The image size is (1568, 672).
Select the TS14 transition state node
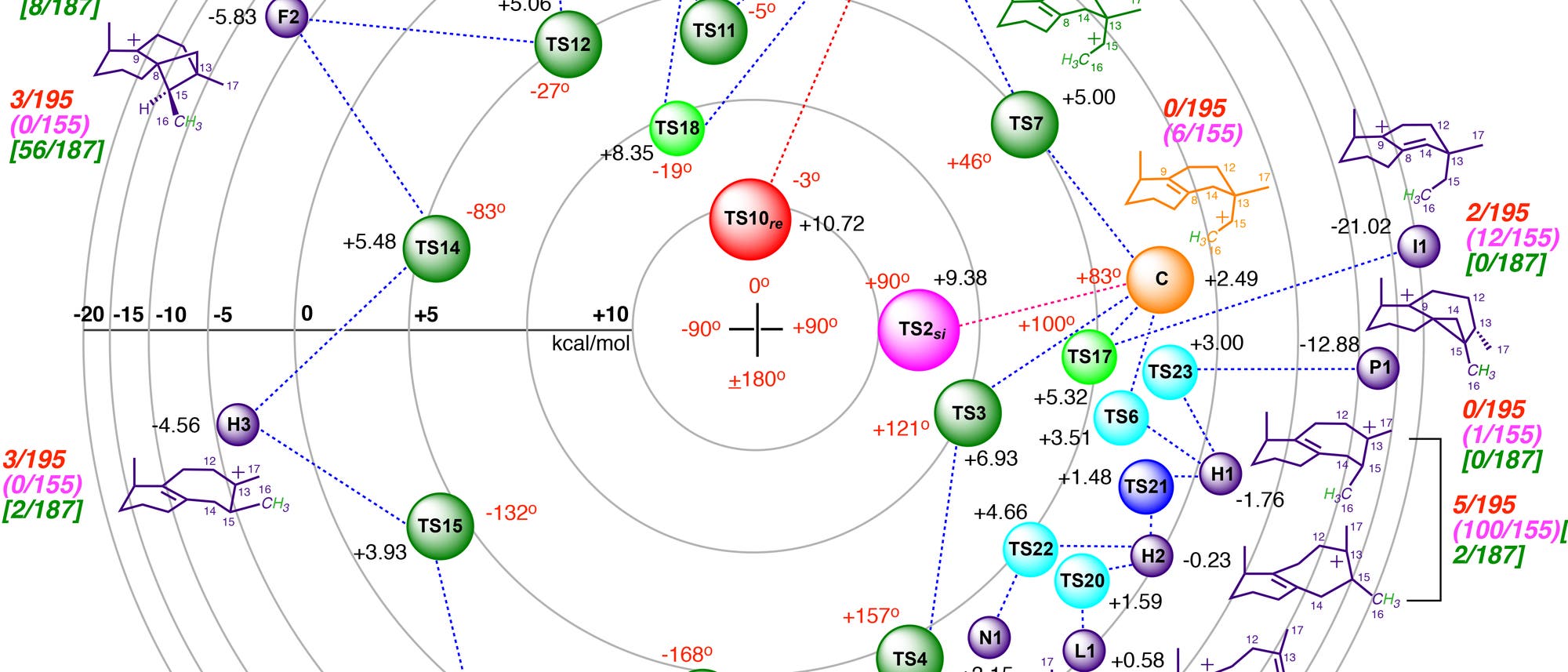coord(437,248)
